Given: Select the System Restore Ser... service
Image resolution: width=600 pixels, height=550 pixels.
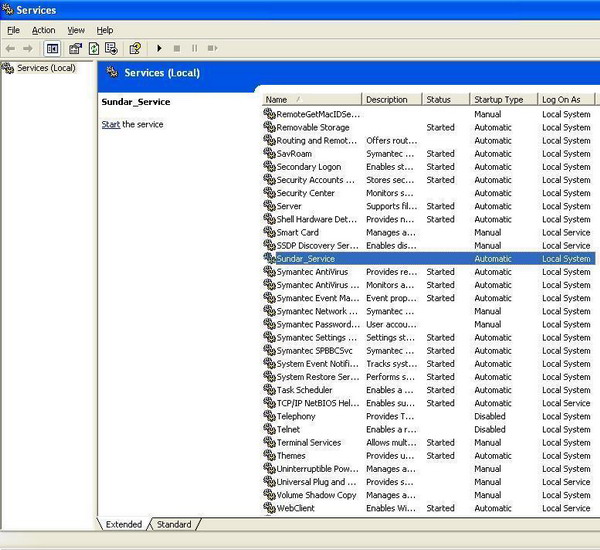Looking at the screenshot, I should pos(429,377).
